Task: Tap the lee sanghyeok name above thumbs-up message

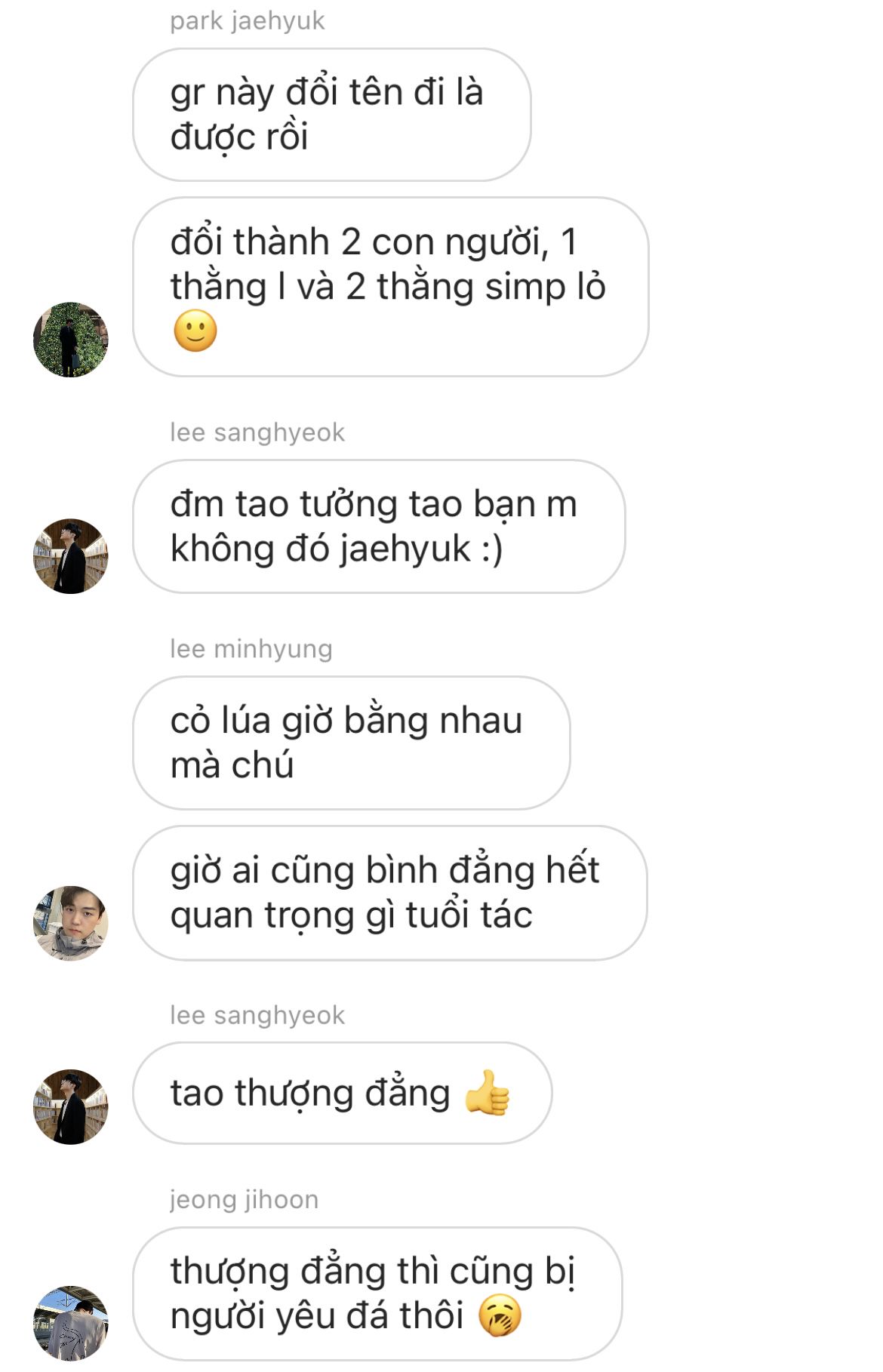Action: pyautogui.click(x=257, y=1015)
